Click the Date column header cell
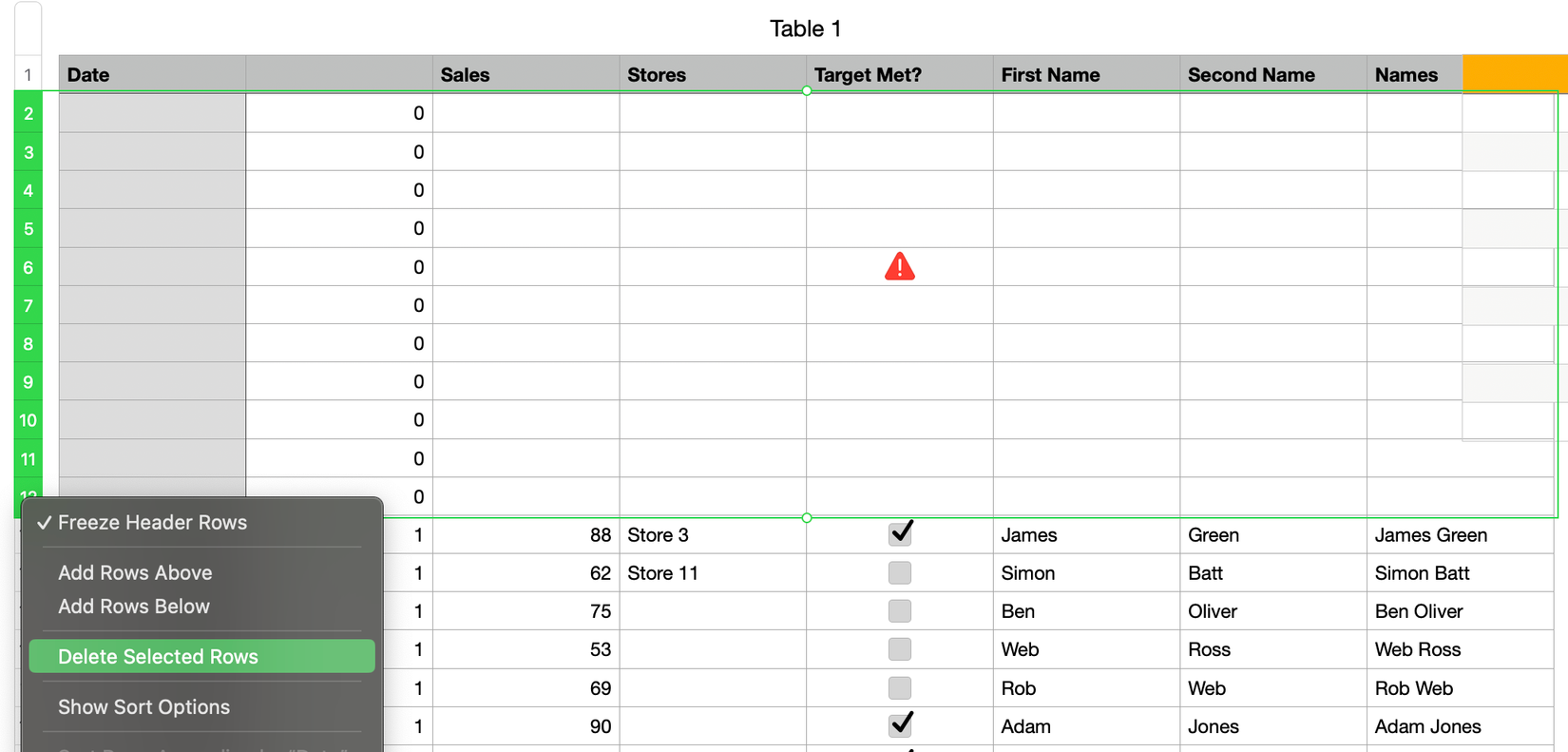The height and width of the screenshot is (752, 1568). 152,75
